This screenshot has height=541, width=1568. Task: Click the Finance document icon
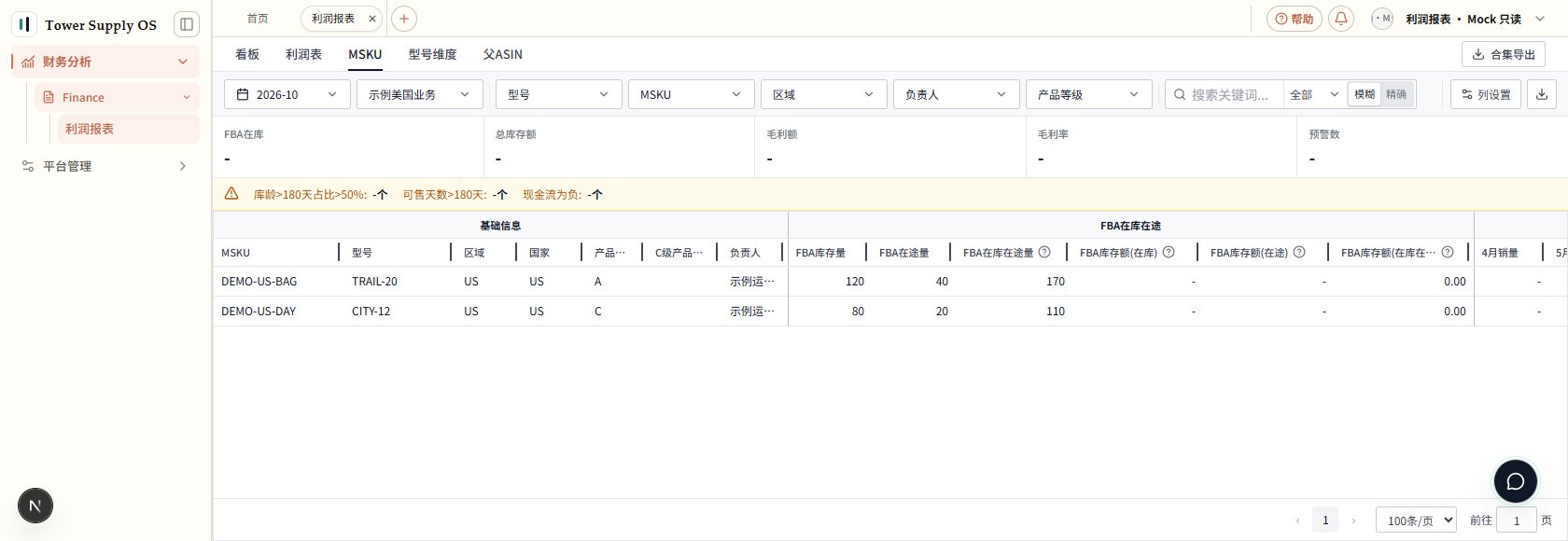49,97
